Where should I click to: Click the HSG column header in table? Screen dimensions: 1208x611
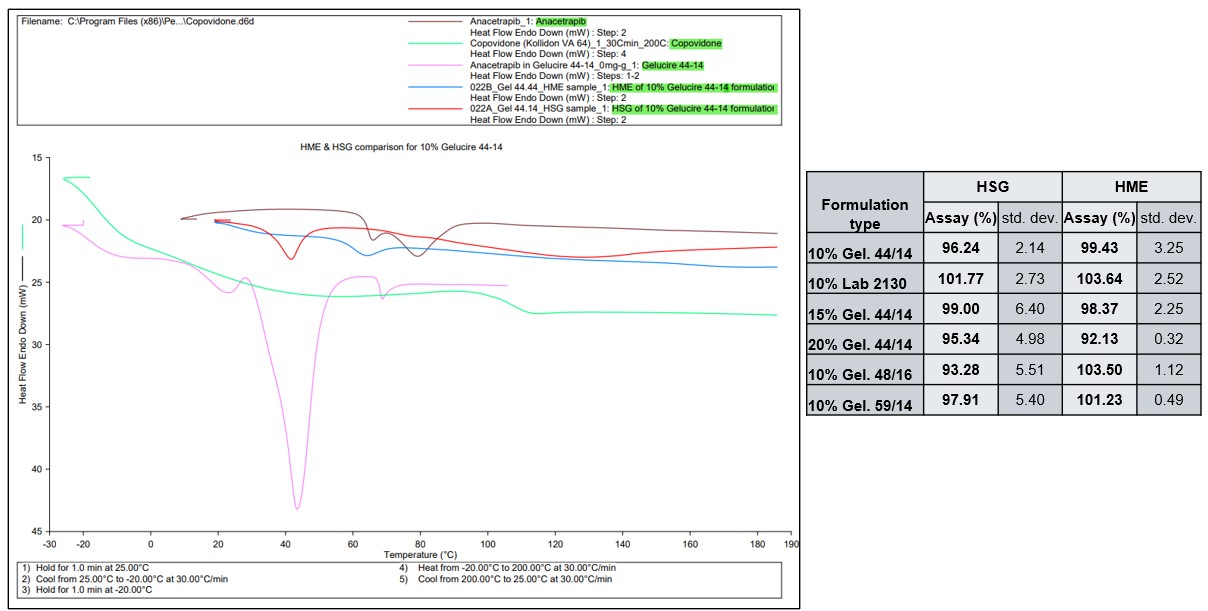click(x=992, y=186)
